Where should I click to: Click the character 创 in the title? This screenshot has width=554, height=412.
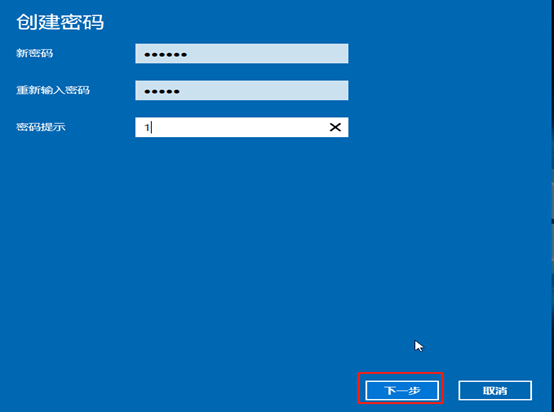[27, 22]
